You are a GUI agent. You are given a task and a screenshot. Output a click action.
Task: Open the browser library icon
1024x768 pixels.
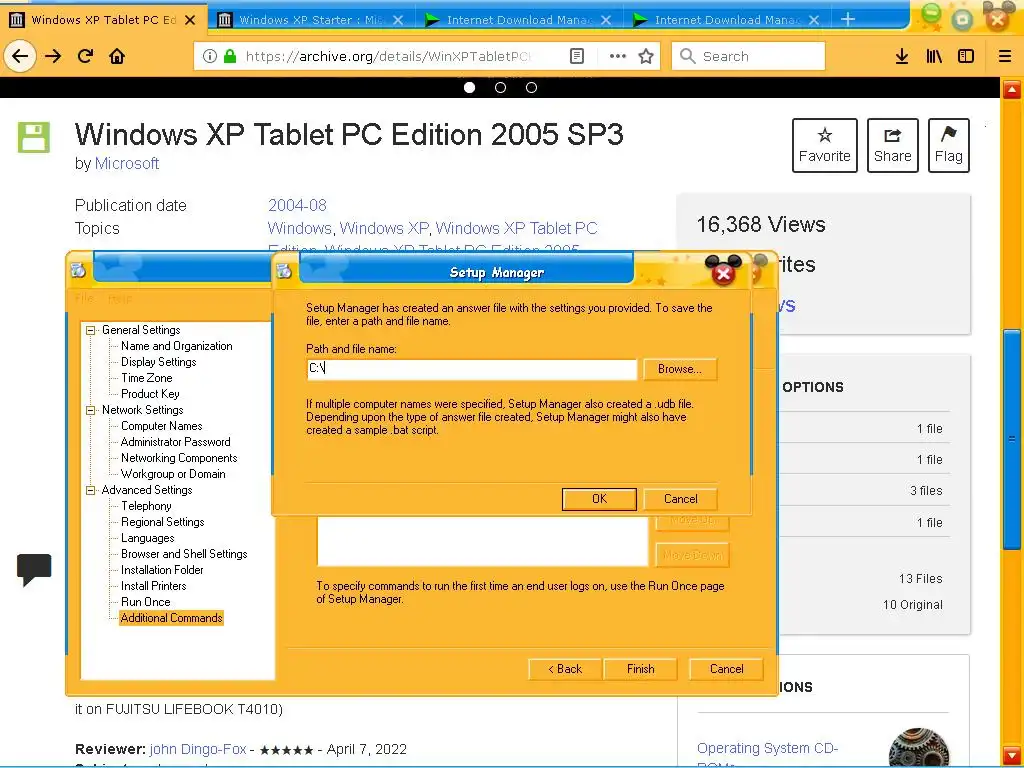tap(934, 56)
